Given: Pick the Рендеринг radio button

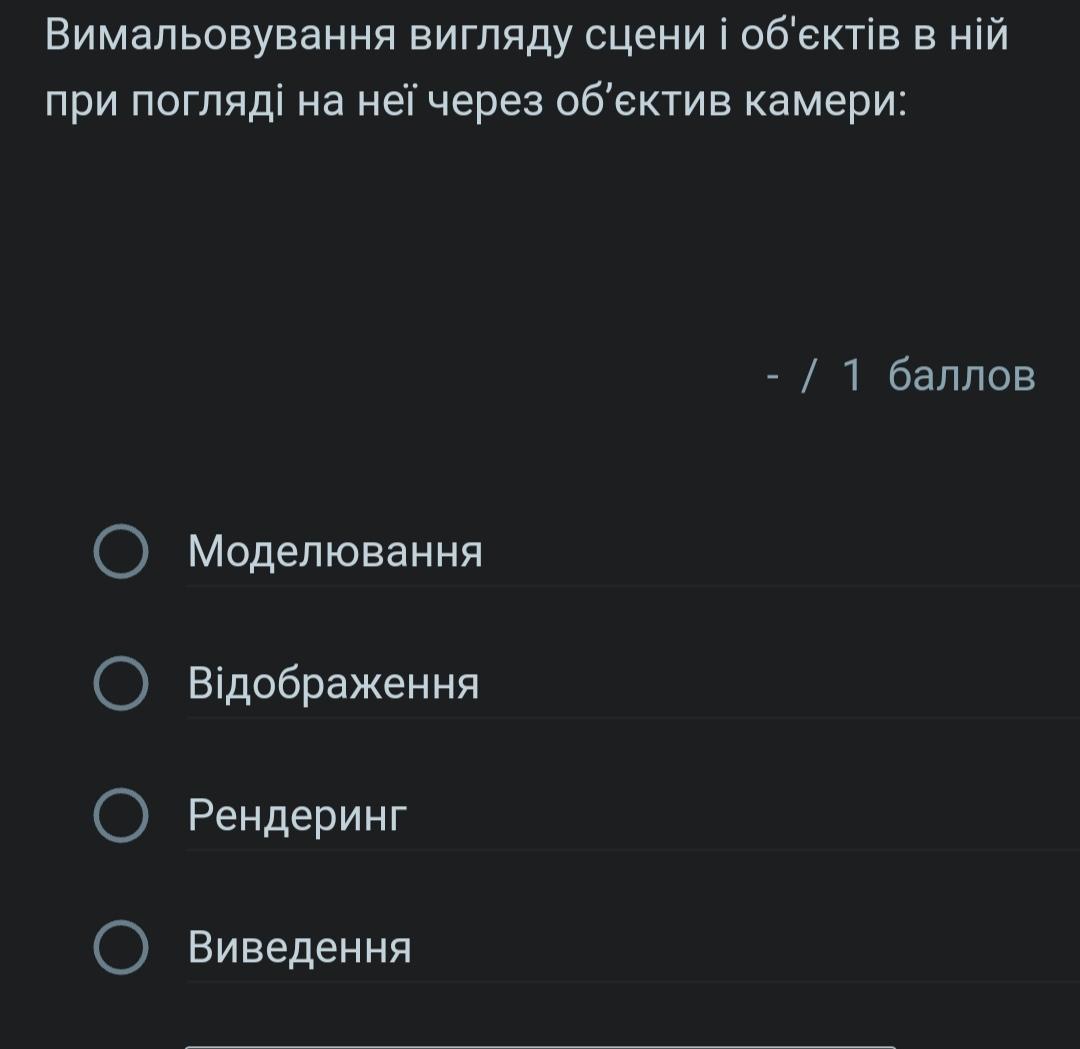Looking at the screenshot, I should [x=121, y=816].
